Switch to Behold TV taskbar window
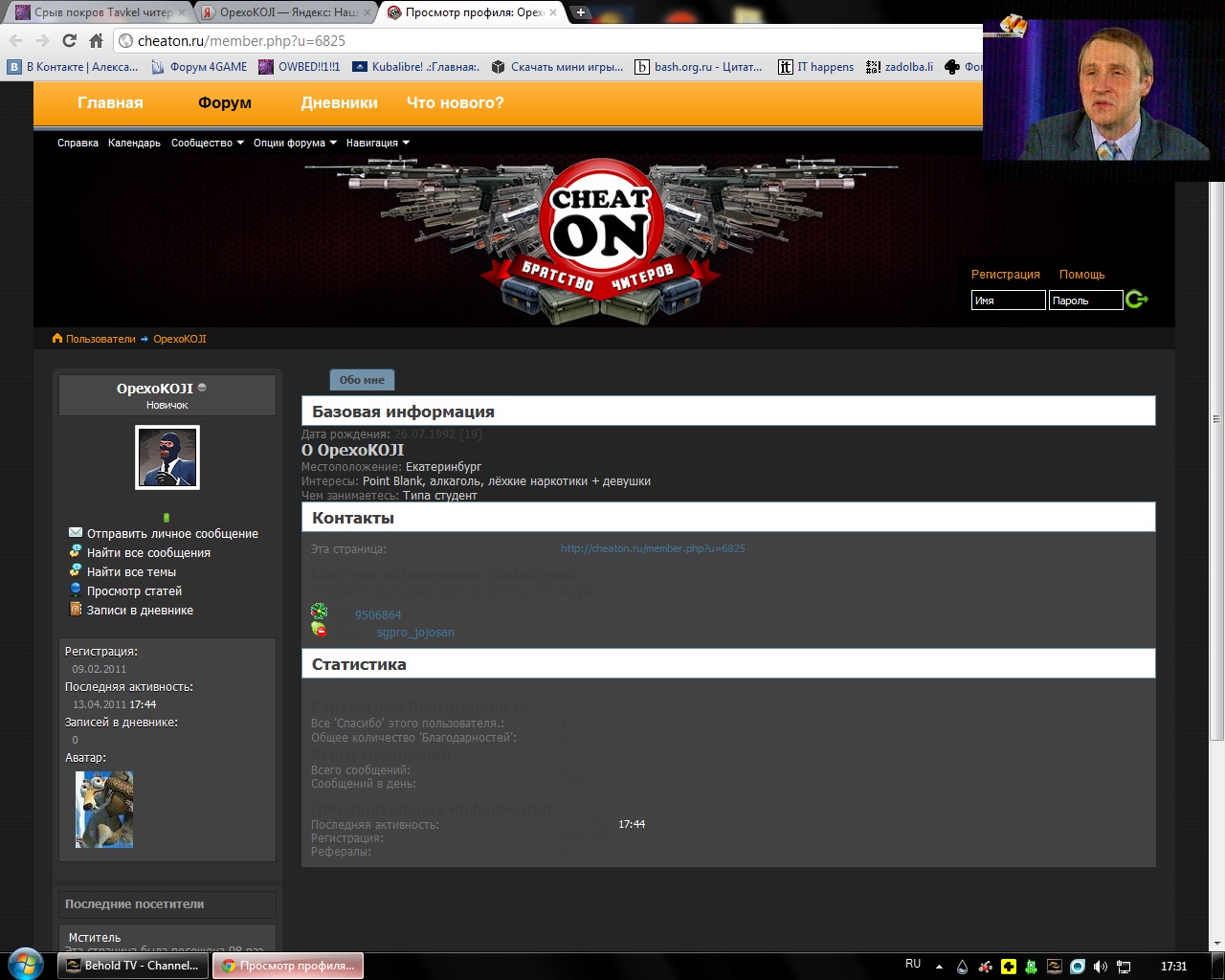 click(132, 966)
